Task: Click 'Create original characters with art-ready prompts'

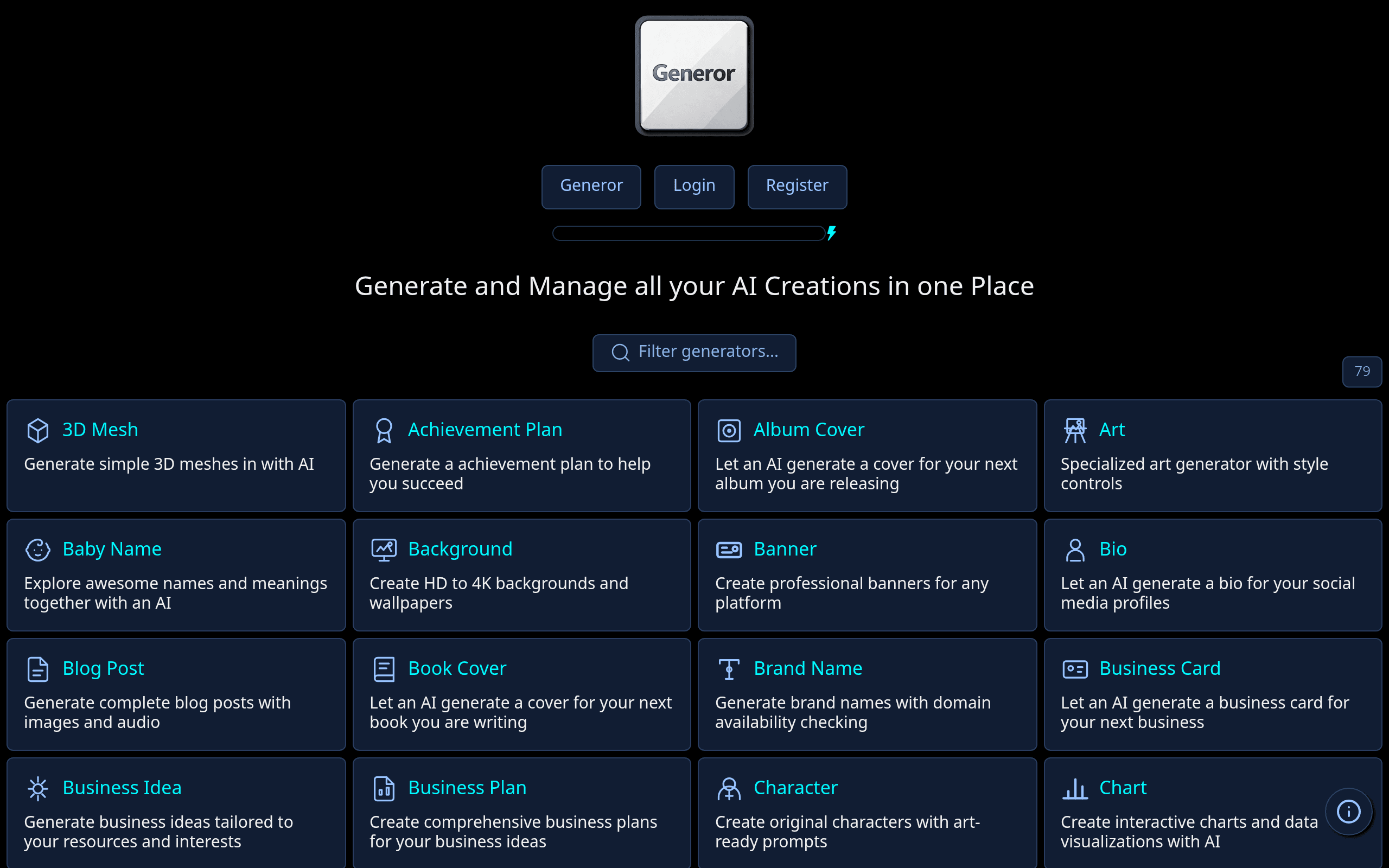Action: (847, 832)
